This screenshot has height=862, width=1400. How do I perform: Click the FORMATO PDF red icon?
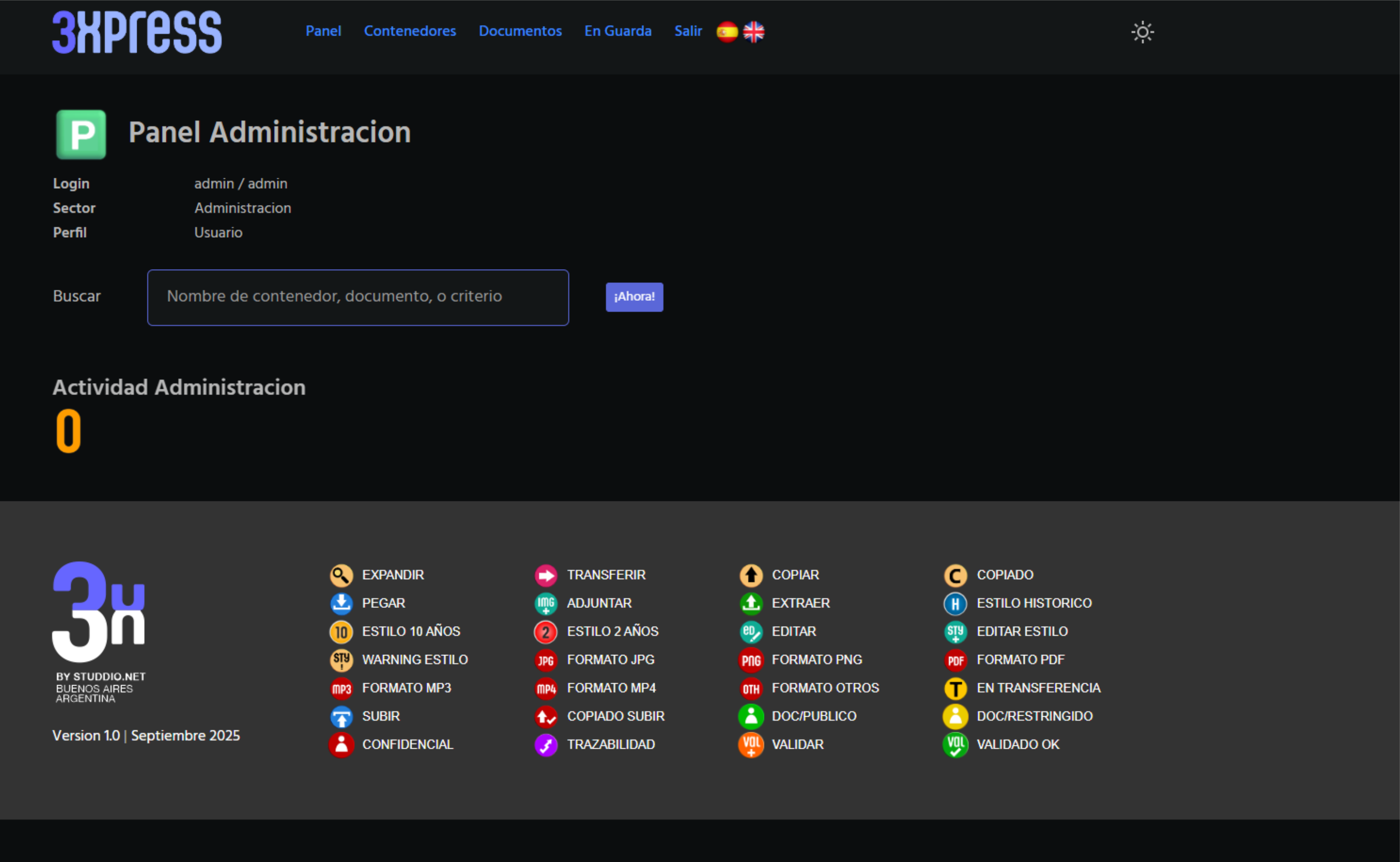coord(955,660)
